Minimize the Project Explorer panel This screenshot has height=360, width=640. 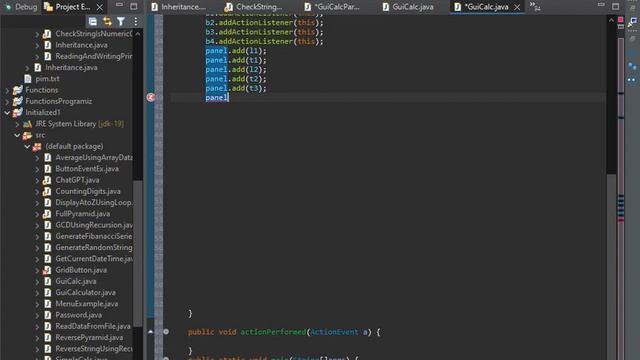coord(119,5)
